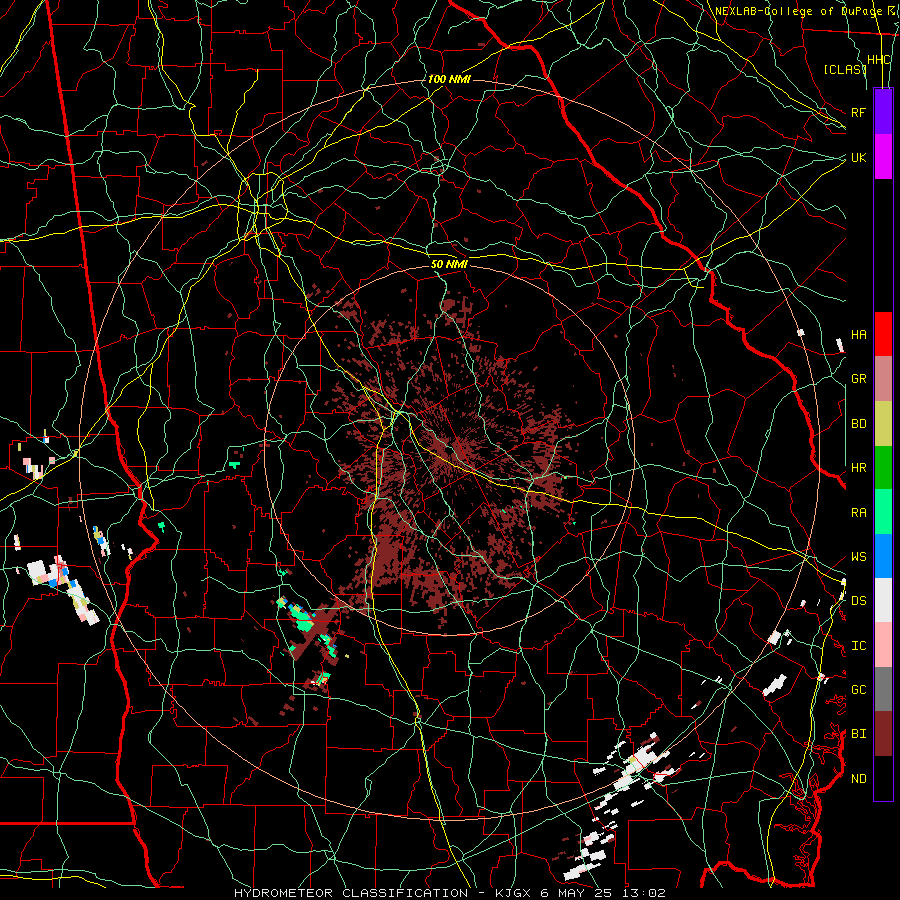The image size is (900, 900).
Task: Click the RF legend label
Action: [x=858, y=112]
